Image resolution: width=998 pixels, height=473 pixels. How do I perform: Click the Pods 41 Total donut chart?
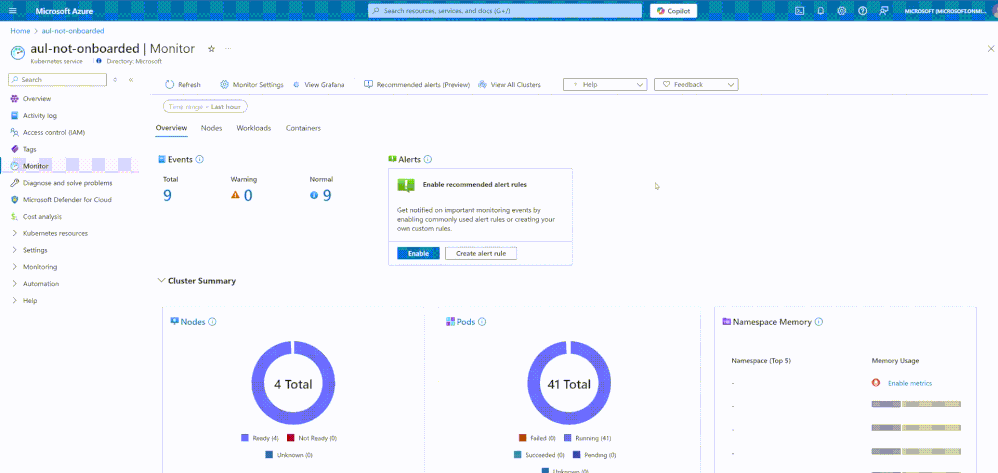(x=569, y=384)
